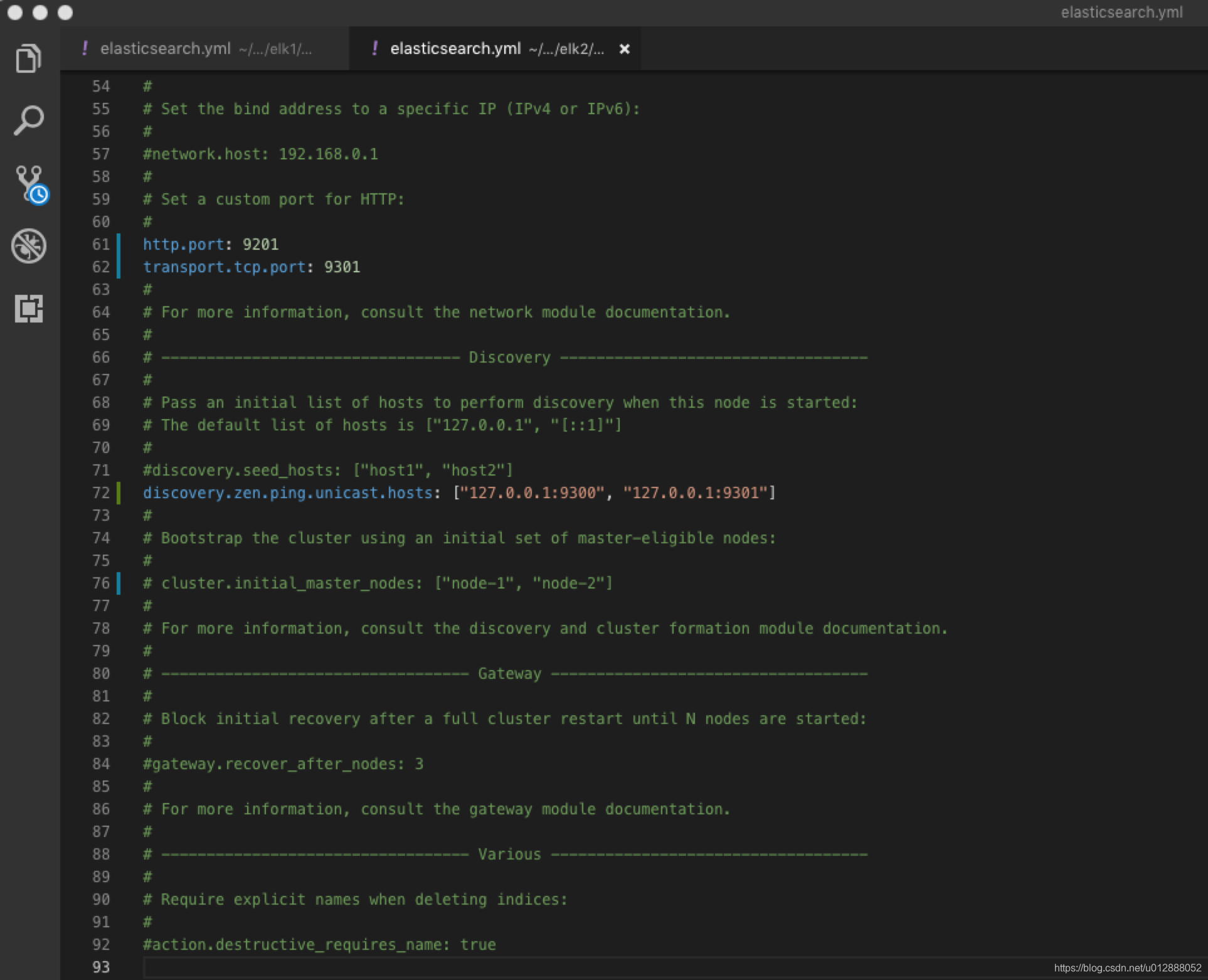Click the "127.0.0.1:9301" host string
The image size is (1208, 980).
tap(695, 493)
